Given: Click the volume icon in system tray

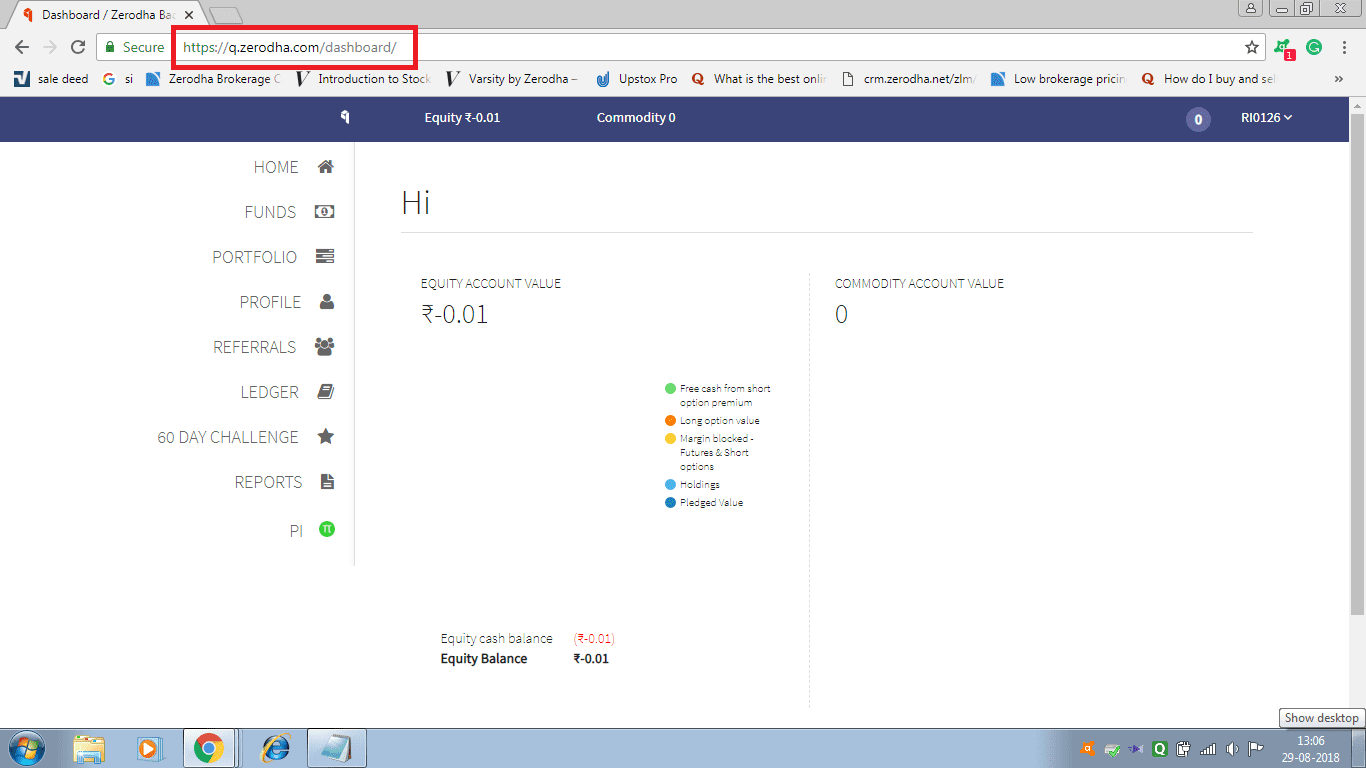Looking at the screenshot, I should click(x=1232, y=748).
